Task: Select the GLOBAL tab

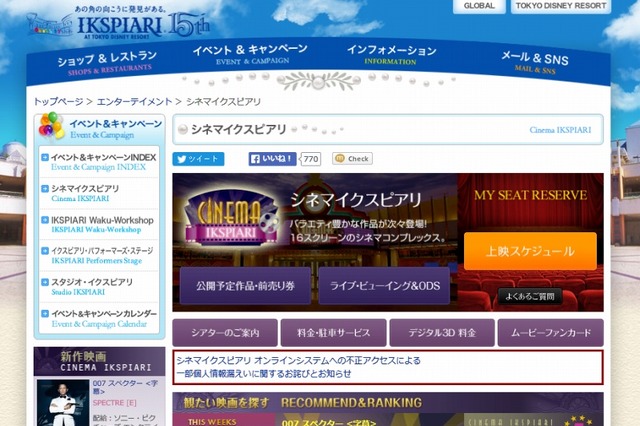Action: point(479,6)
